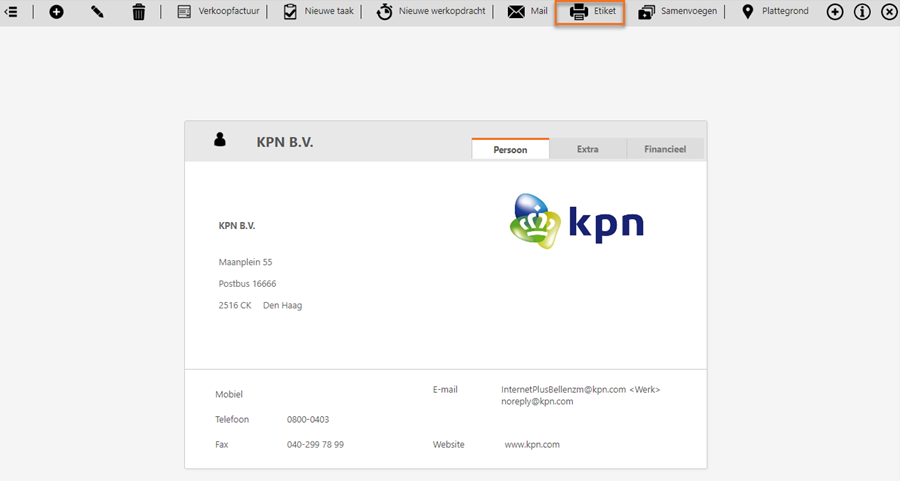The height and width of the screenshot is (482, 900).
Task: Click the bold KPN B.V. name above the address
Action: 237,226
